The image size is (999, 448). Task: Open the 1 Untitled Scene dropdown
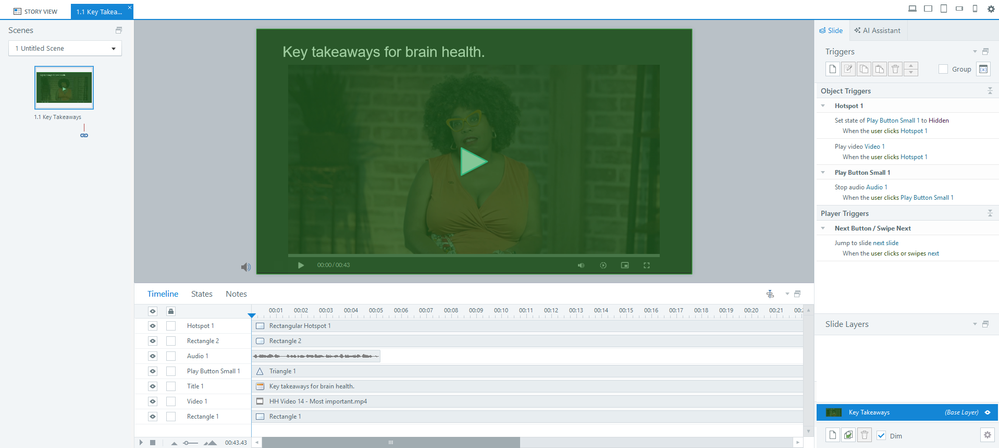[65, 48]
